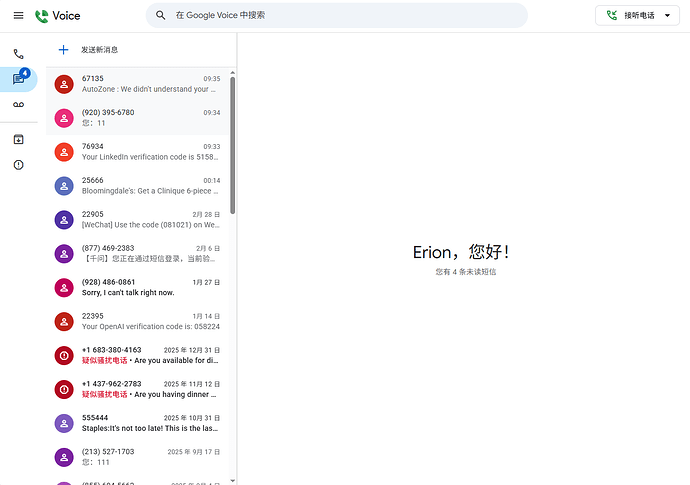This screenshot has height=485, width=690.
Task: Click the plus icon for new message
Action: click(x=63, y=50)
